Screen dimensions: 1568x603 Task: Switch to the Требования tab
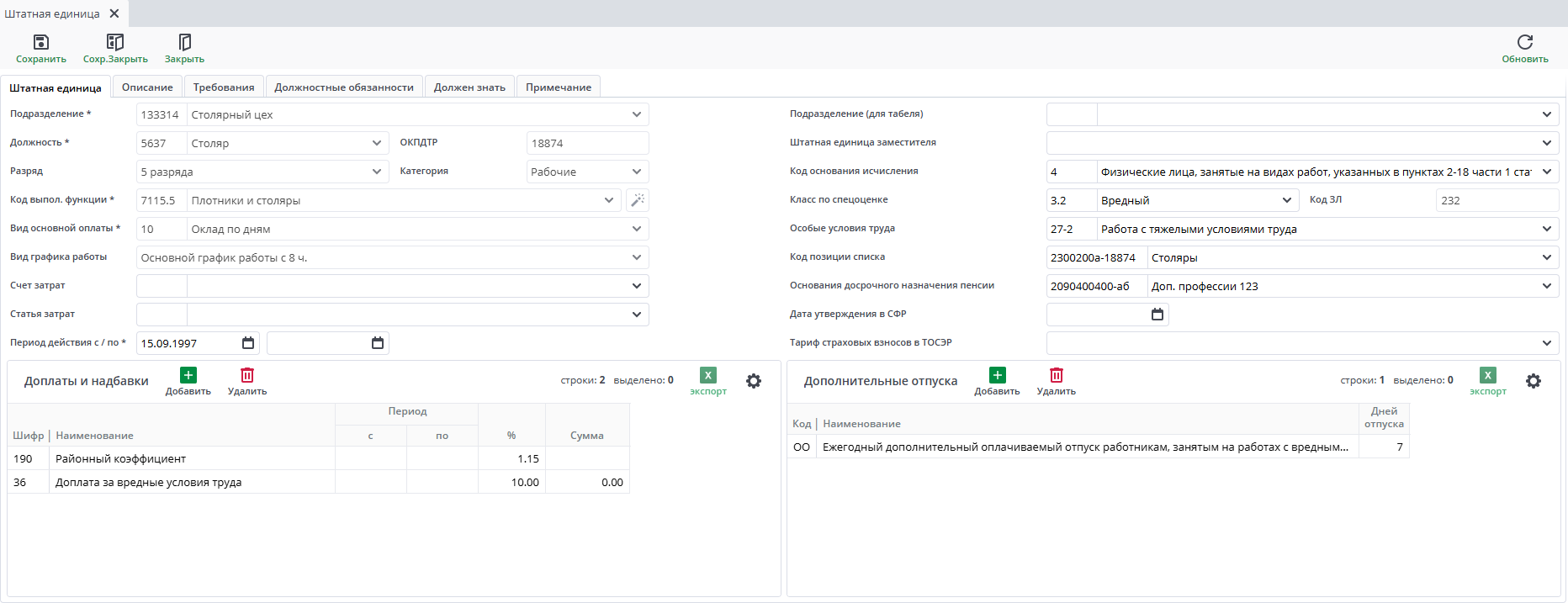click(224, 87)
